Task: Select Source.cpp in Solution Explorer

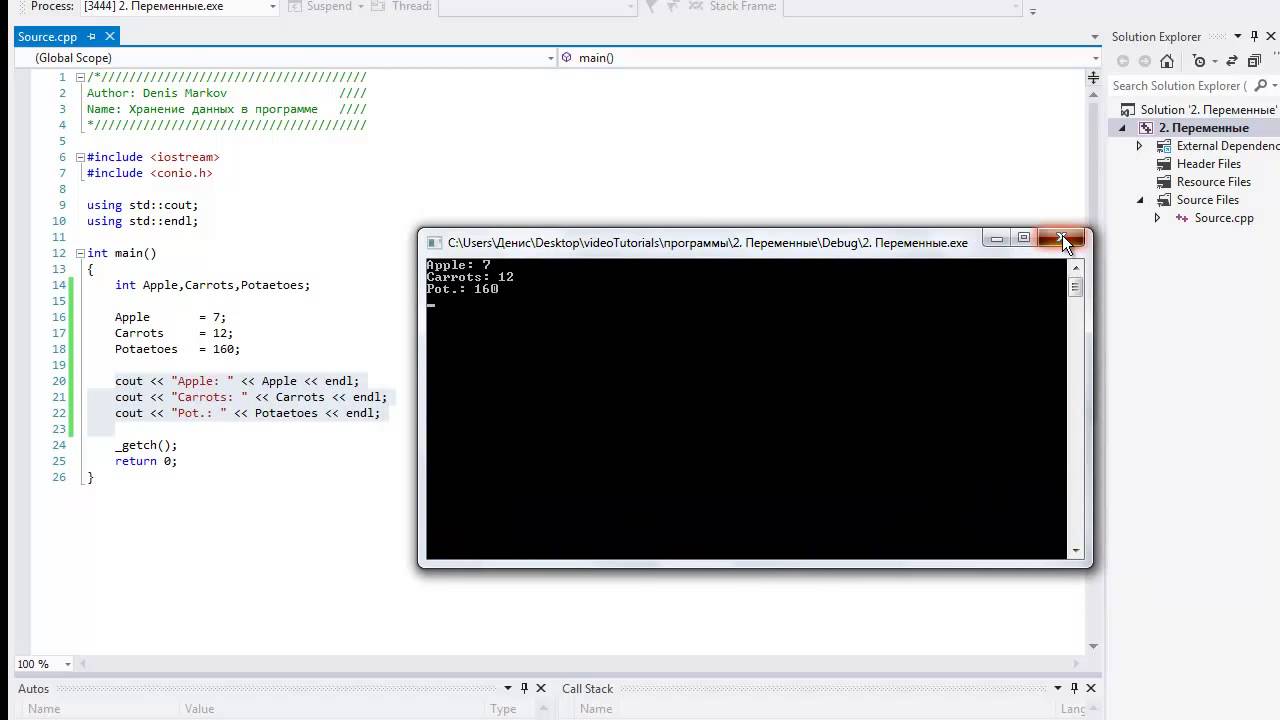Action: tap(1223, 218)
